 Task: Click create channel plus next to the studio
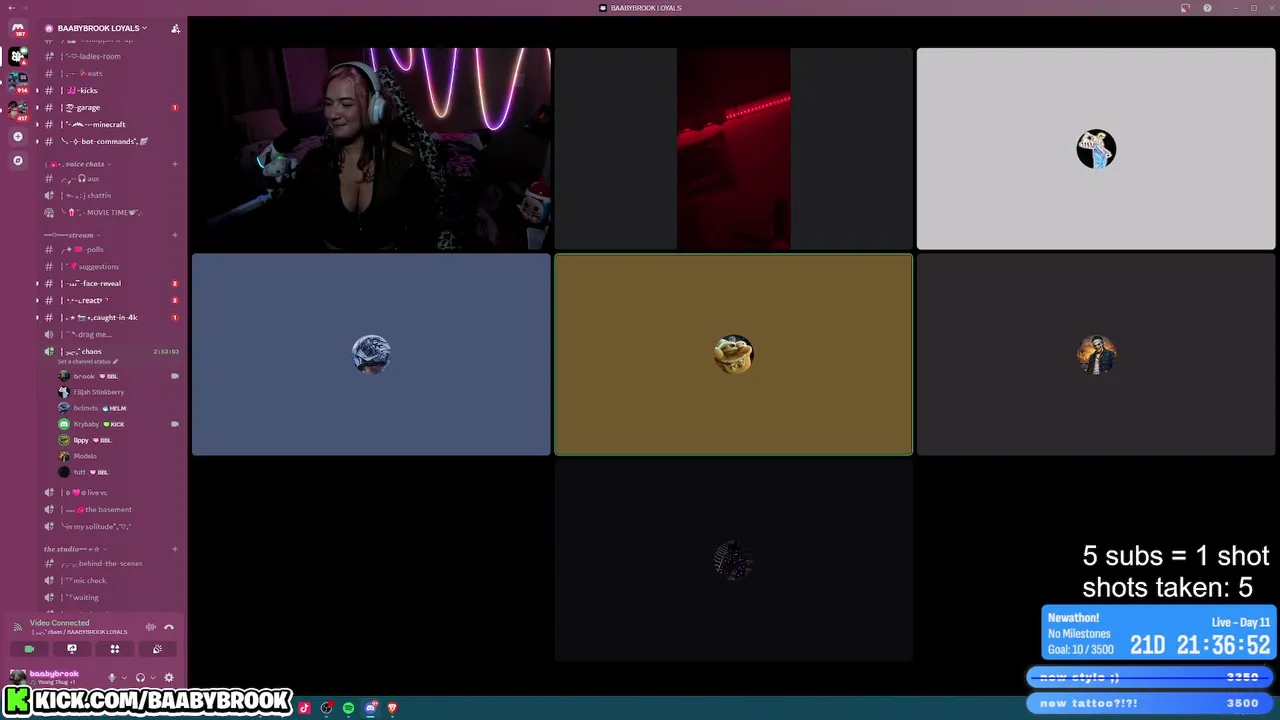pyautogui.click(x=175, y=549)
